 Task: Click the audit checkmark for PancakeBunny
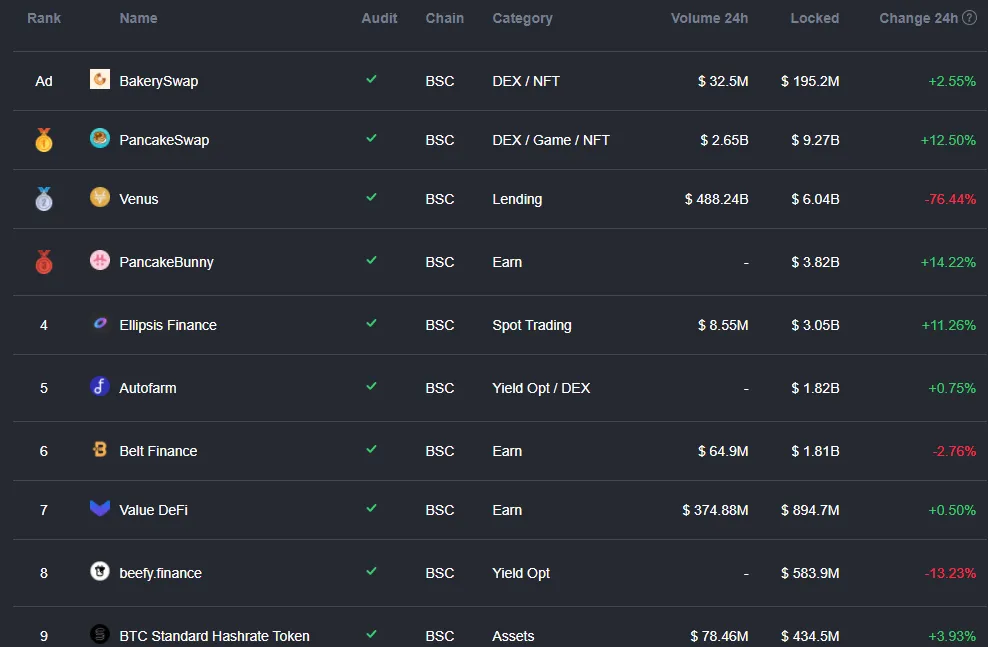[371, 260]
